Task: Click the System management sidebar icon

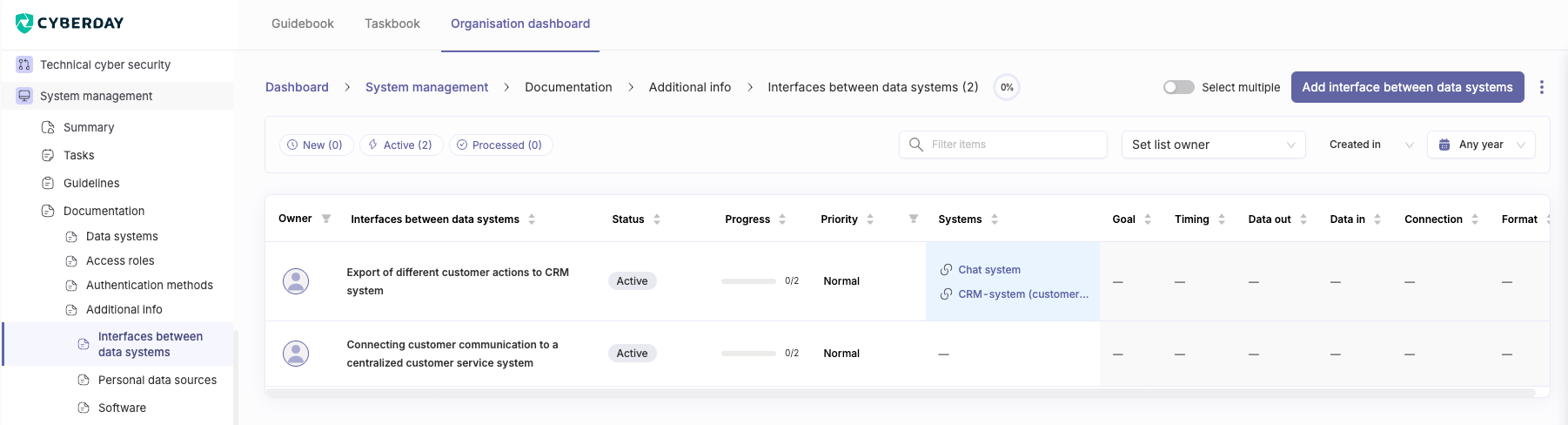Action: (24, 96)
